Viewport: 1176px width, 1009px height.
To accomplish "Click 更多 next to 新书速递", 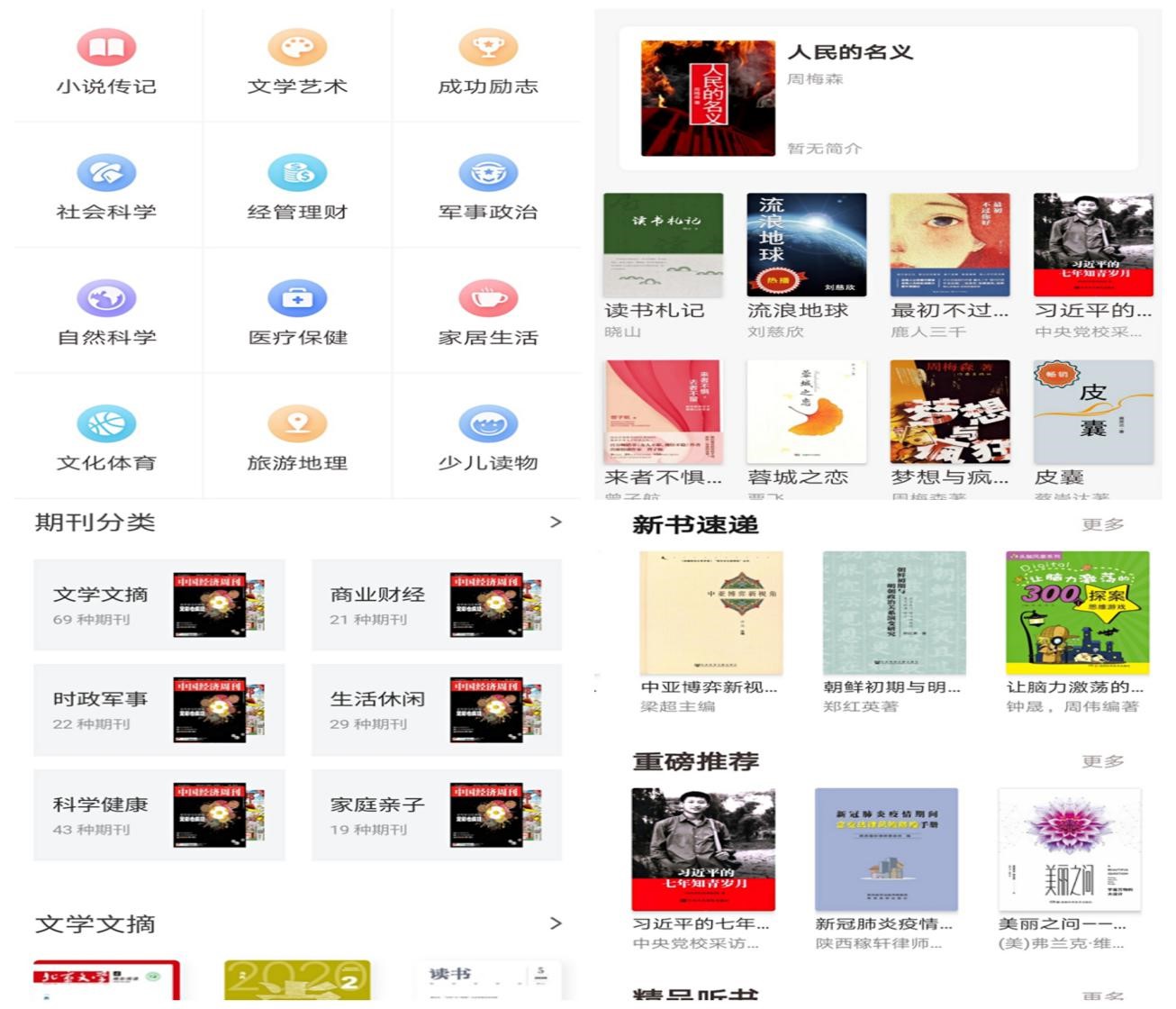I will tap(1102, 524).
